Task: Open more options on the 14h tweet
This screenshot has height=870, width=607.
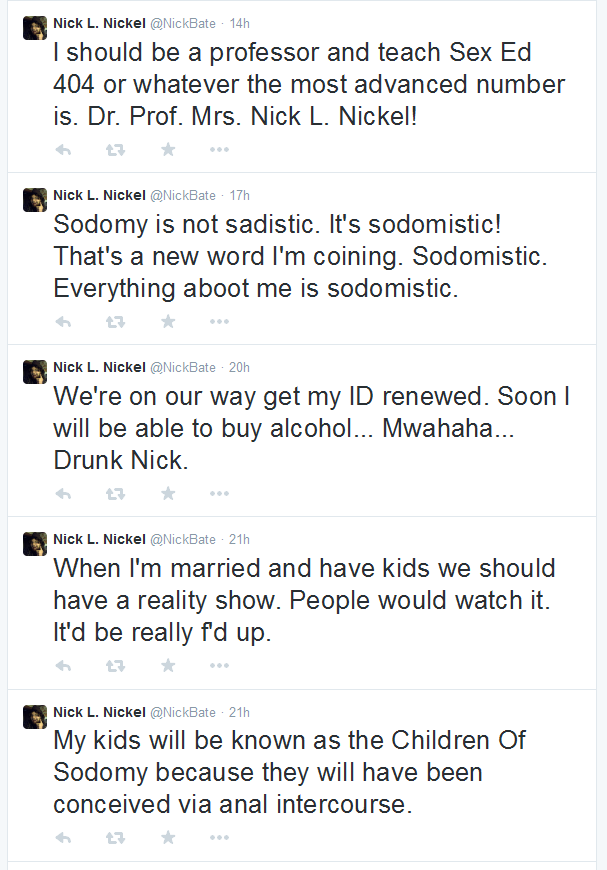Action: point(219,150)
